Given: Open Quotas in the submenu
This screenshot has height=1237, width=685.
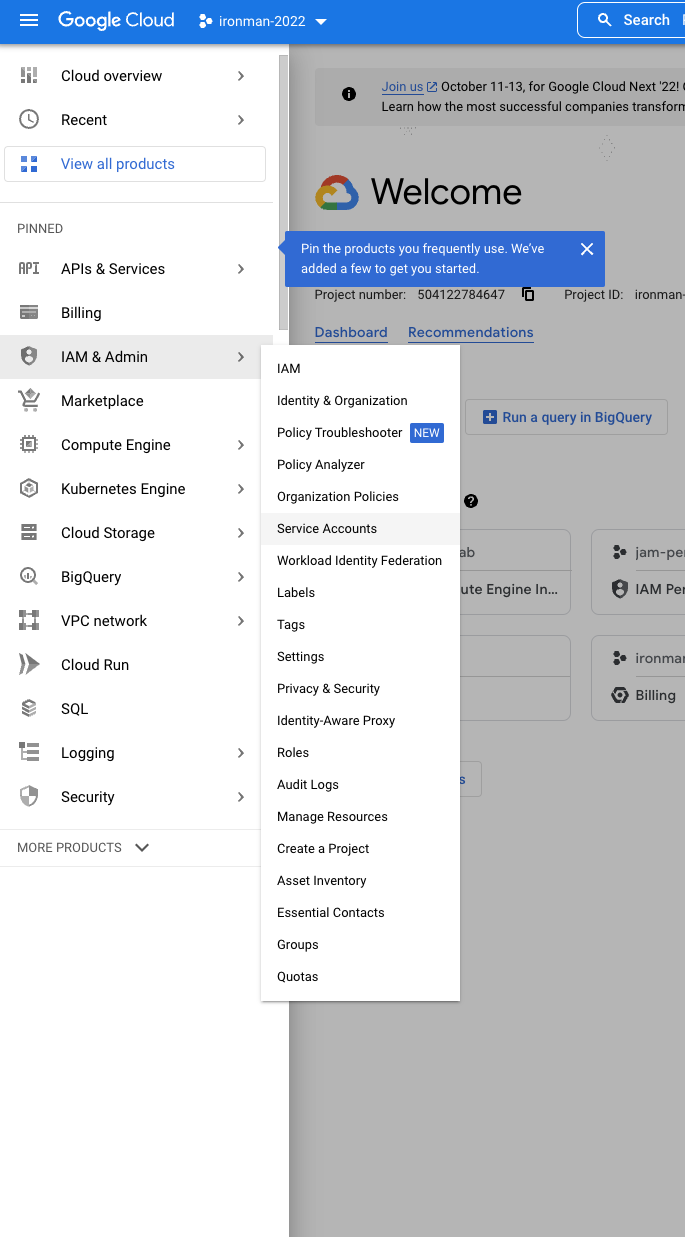Looking at the screenshot, I should click(360, 977).
